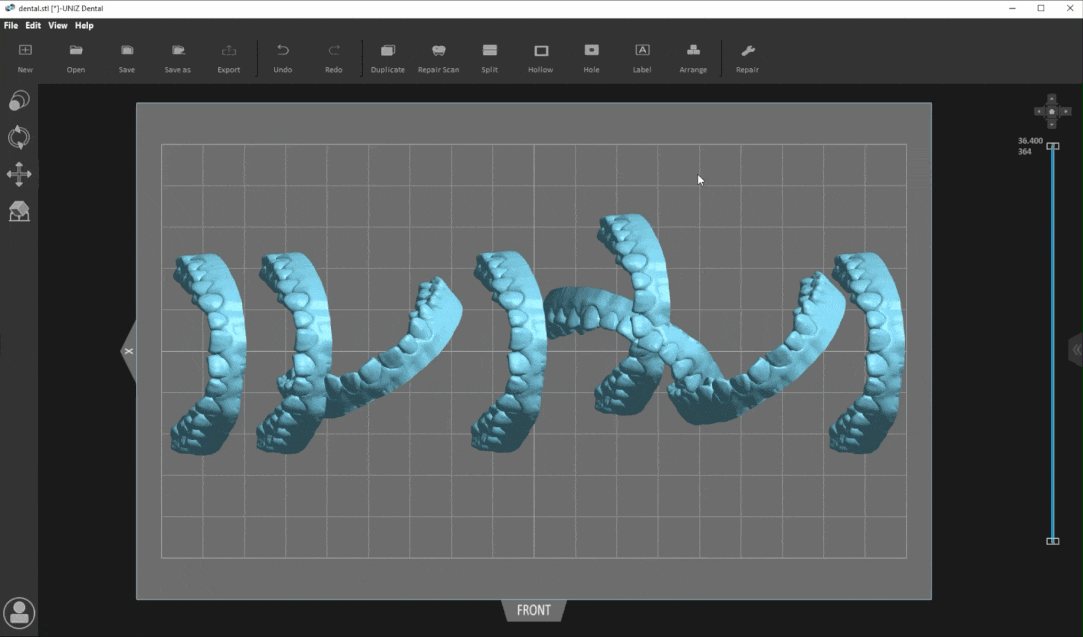Click the Repair Scan tool
This screenshot has width=1083, height=637.
438,58
